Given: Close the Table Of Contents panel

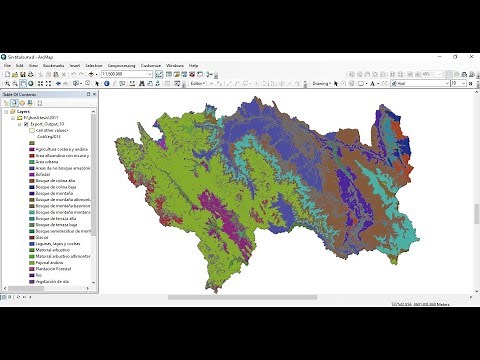Looking at the screenshot, I should (94, 94).
